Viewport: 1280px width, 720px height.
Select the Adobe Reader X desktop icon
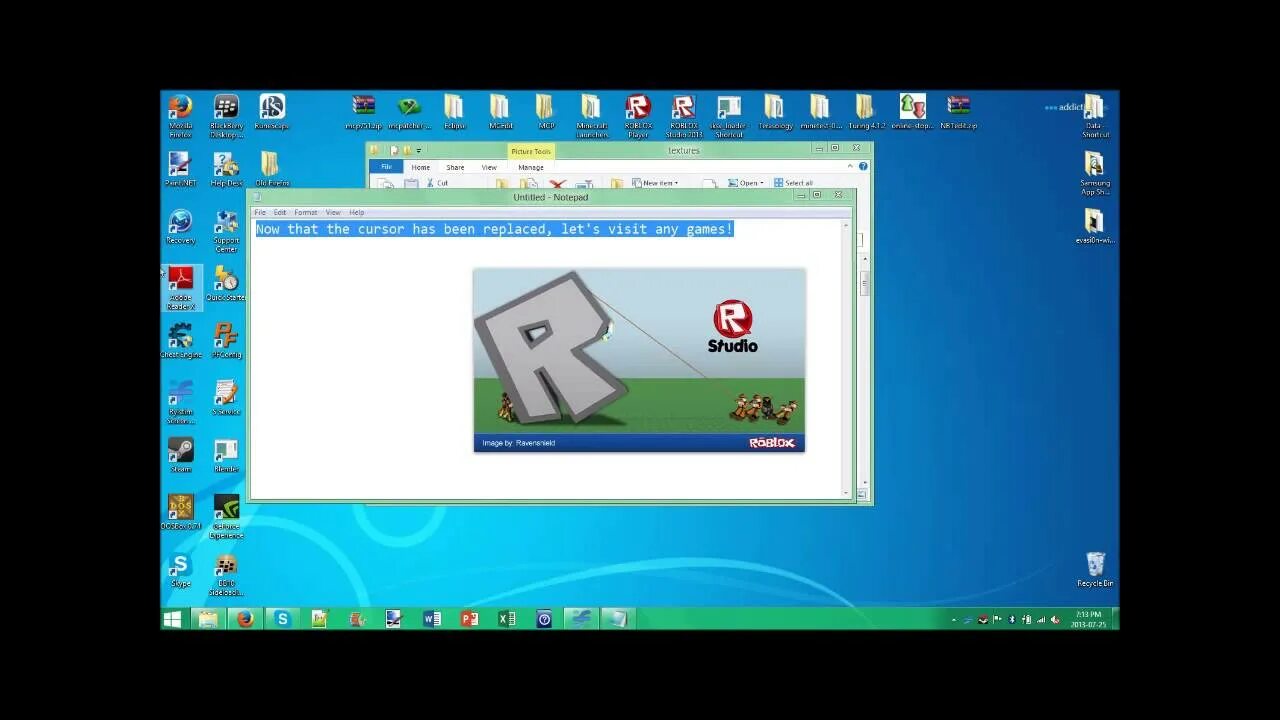tap(180, 288)
